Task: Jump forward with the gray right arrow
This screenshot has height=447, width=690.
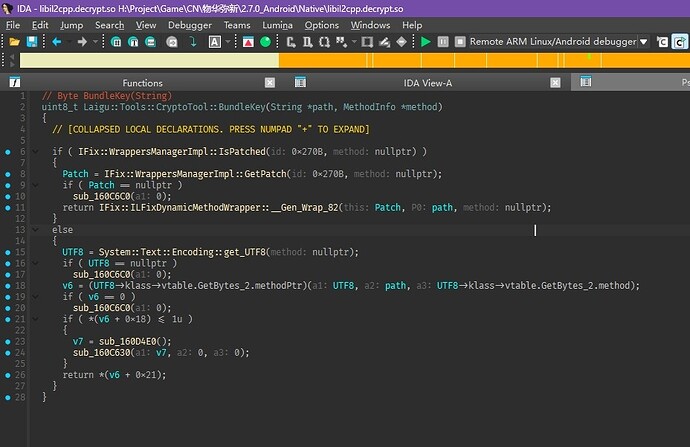Action: [x=82, y=42]
